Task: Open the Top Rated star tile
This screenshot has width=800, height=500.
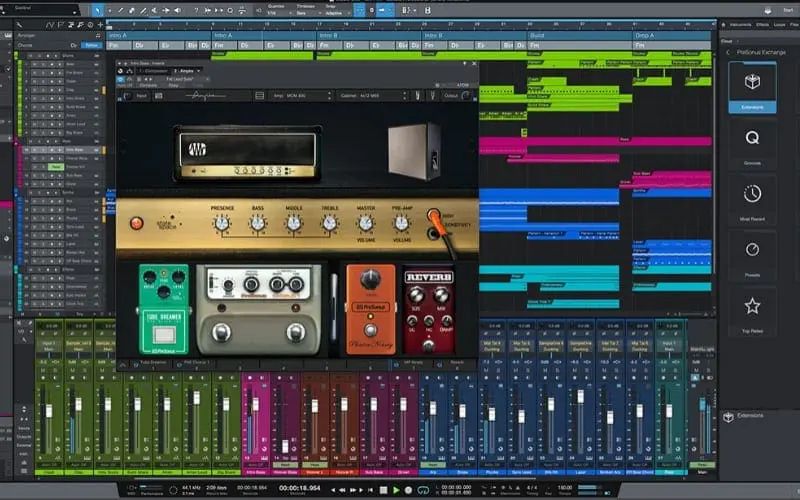Action: pos(752,312)
